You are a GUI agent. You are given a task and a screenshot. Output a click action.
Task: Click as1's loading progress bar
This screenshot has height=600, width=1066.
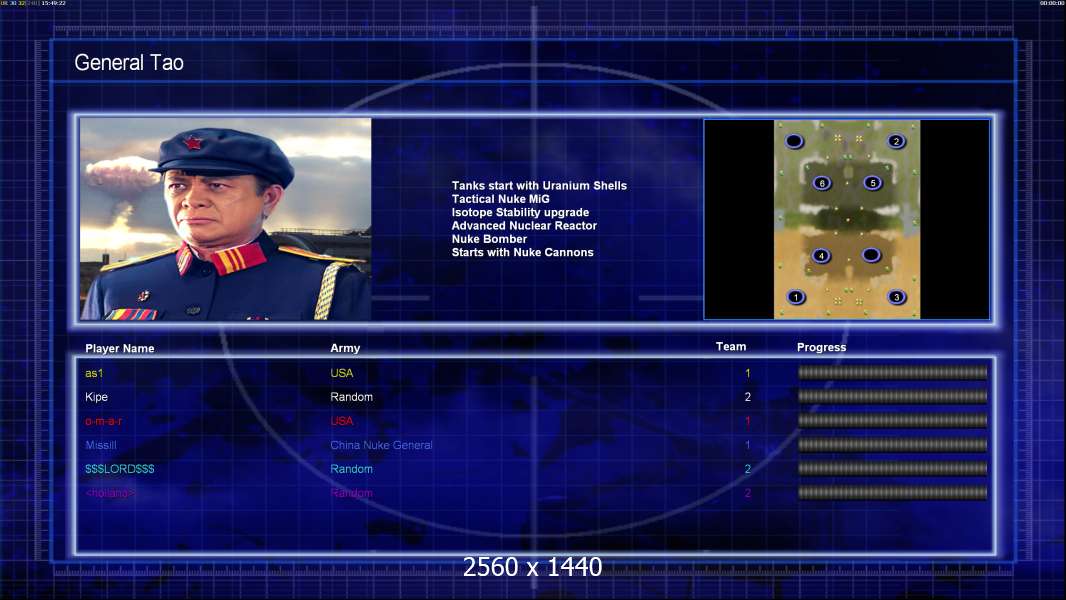pyautogui.click(x=893, y=372)
